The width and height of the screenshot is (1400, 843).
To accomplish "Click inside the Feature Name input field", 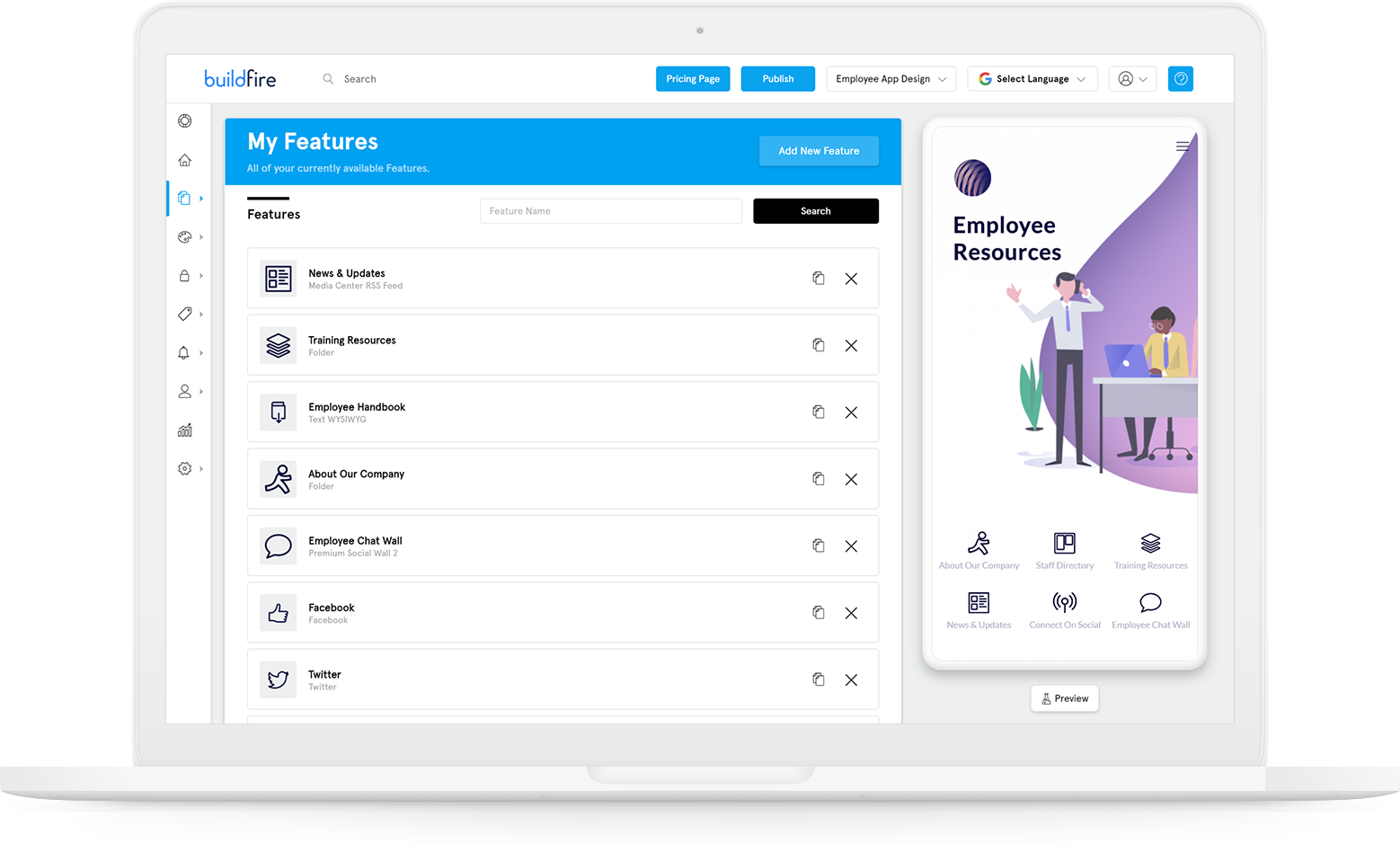I will (610, 210).
